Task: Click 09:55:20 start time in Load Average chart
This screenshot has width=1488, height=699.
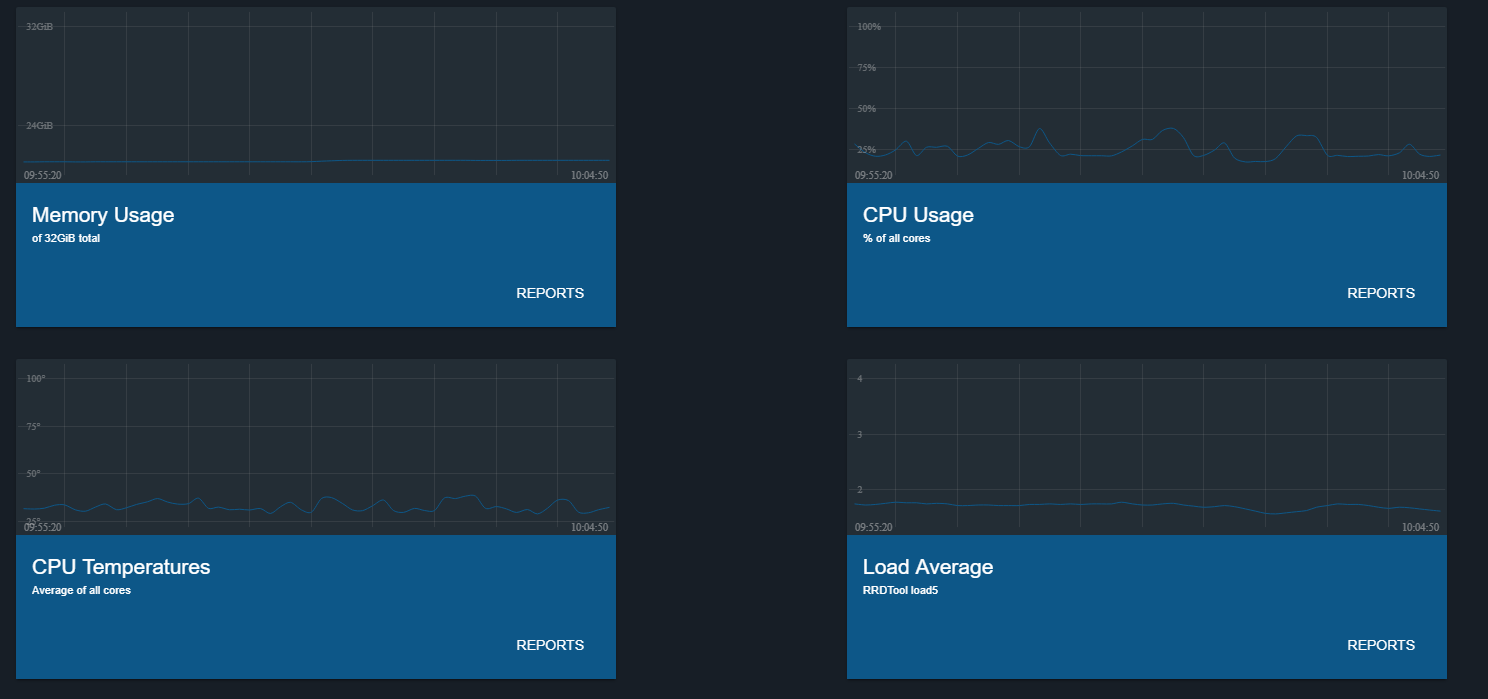Action: point(874,527)
